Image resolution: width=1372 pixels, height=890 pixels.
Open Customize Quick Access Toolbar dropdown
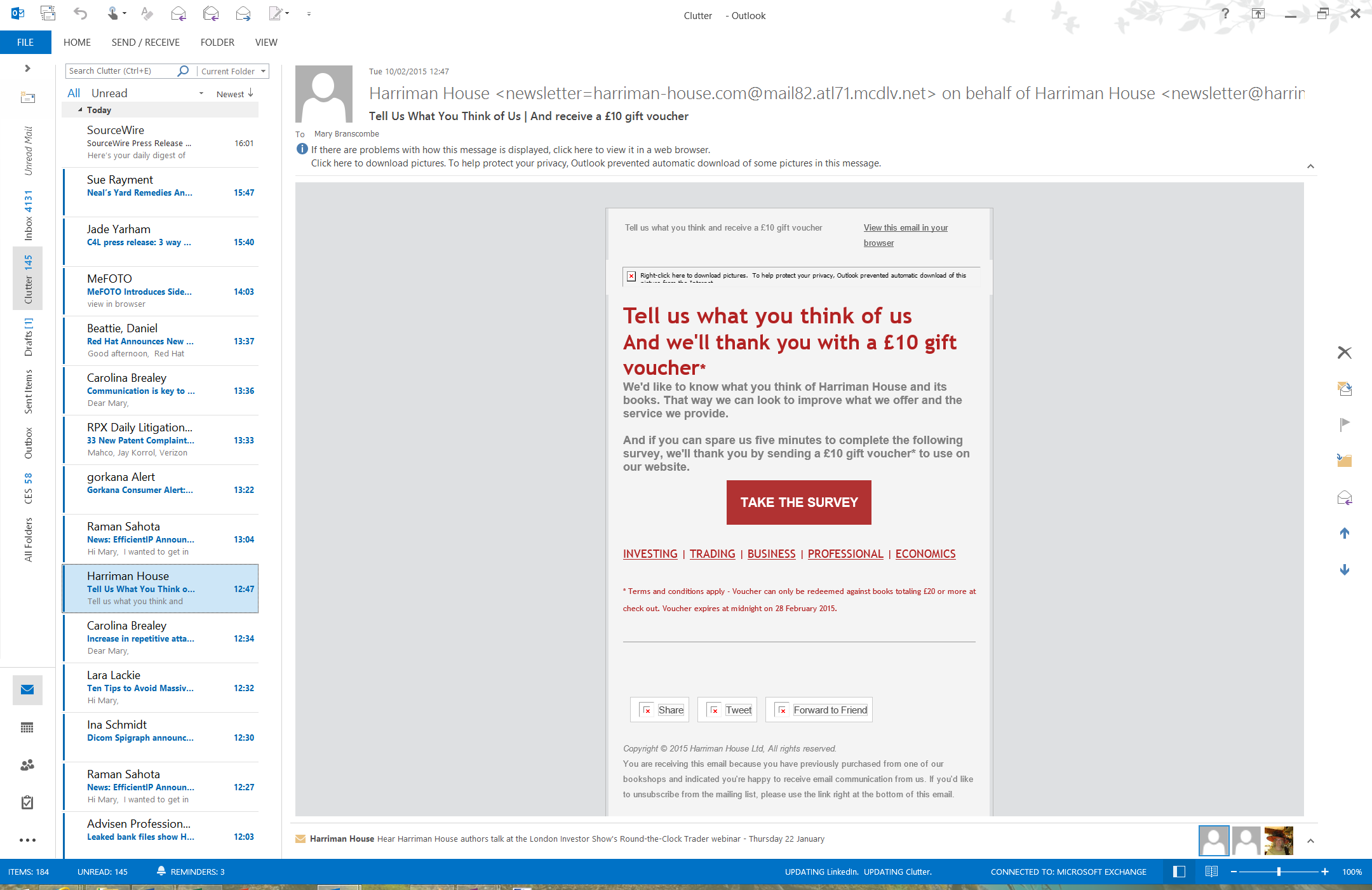309,13
